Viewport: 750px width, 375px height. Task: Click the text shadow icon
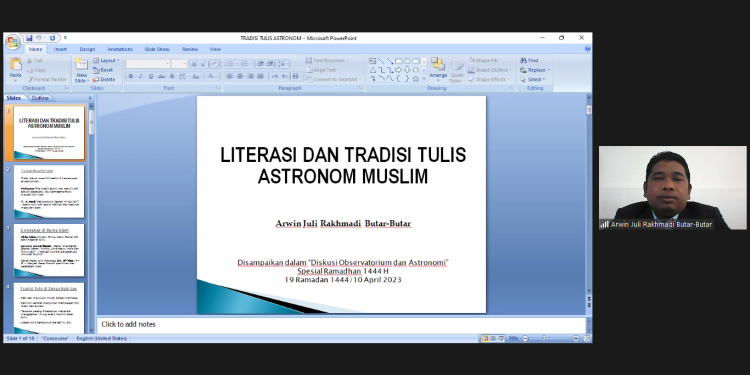click(x=172, y=77)
